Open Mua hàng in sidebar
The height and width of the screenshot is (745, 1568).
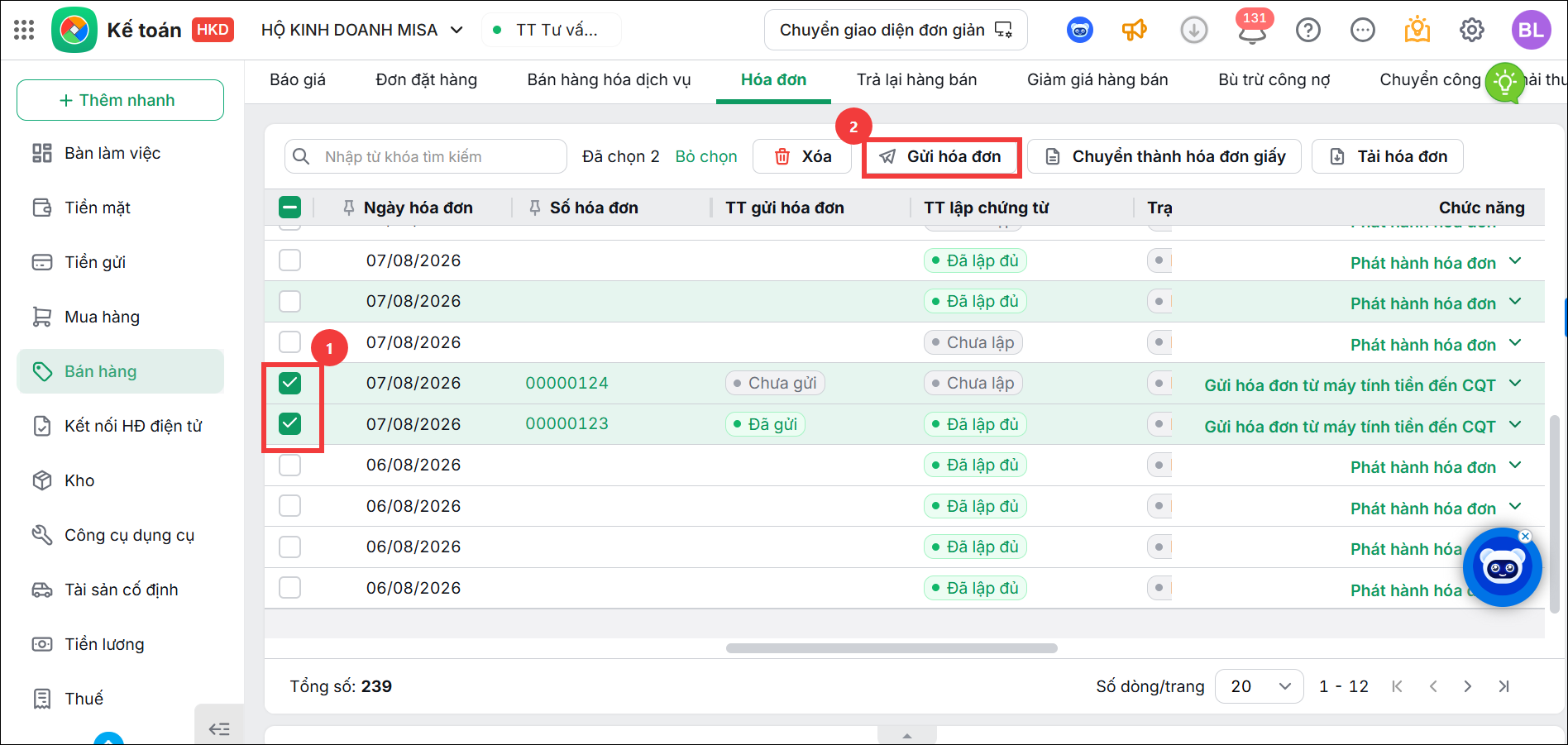coord(120,317)
